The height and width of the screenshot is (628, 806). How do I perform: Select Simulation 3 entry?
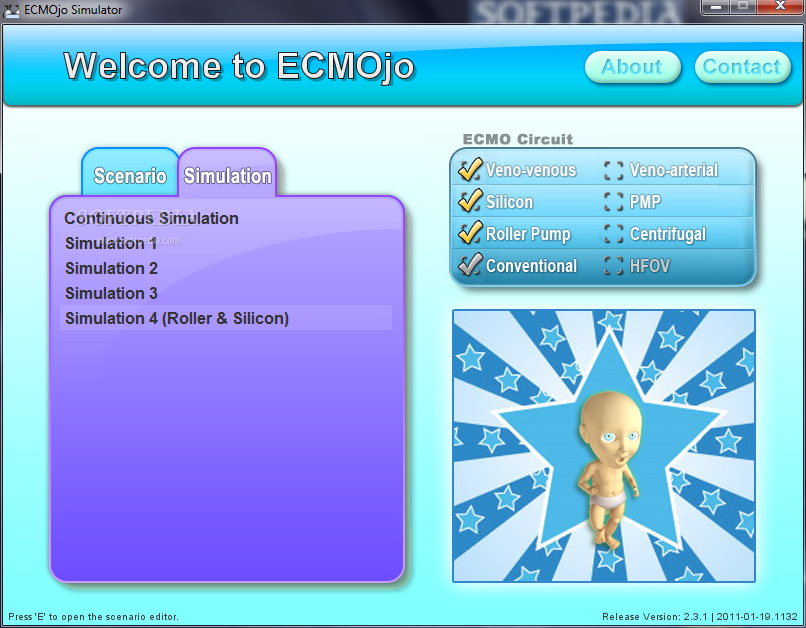(111, 293)
